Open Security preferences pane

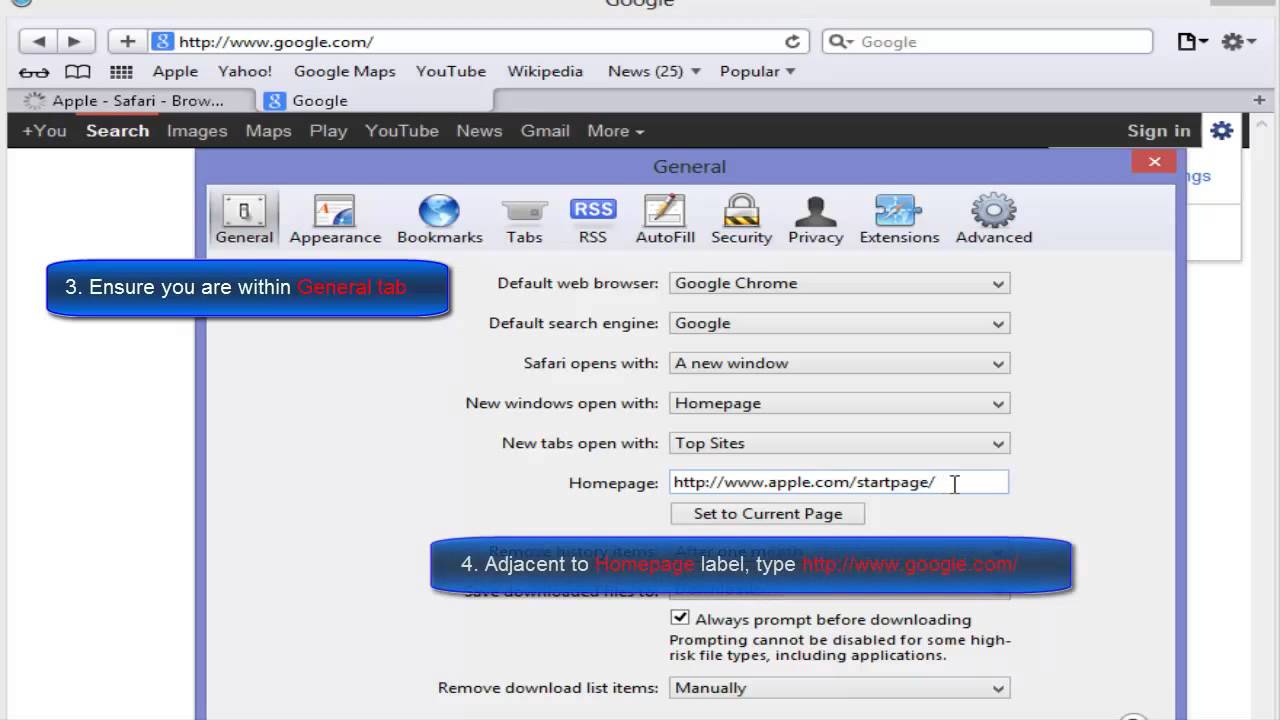741,219
